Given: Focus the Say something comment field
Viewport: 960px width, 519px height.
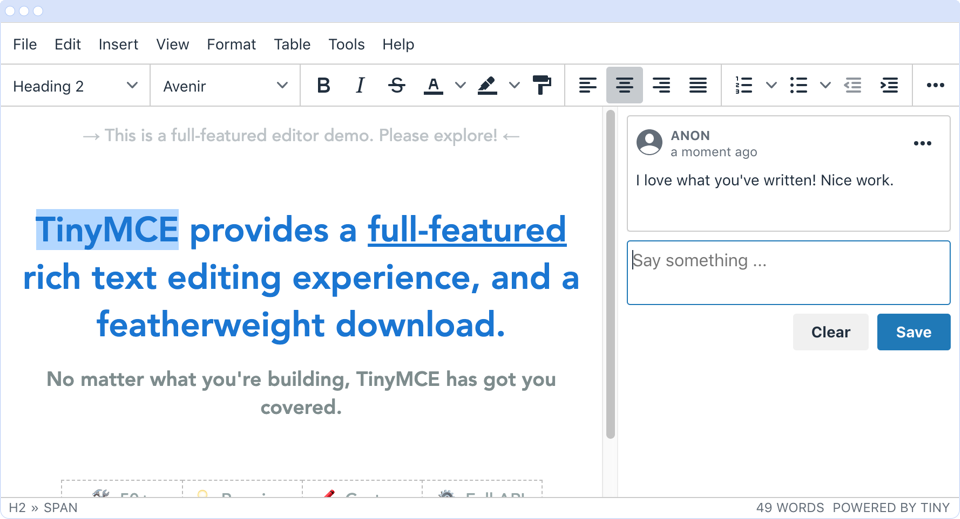Looking at the screenshot, I should (x=789, y=272).
